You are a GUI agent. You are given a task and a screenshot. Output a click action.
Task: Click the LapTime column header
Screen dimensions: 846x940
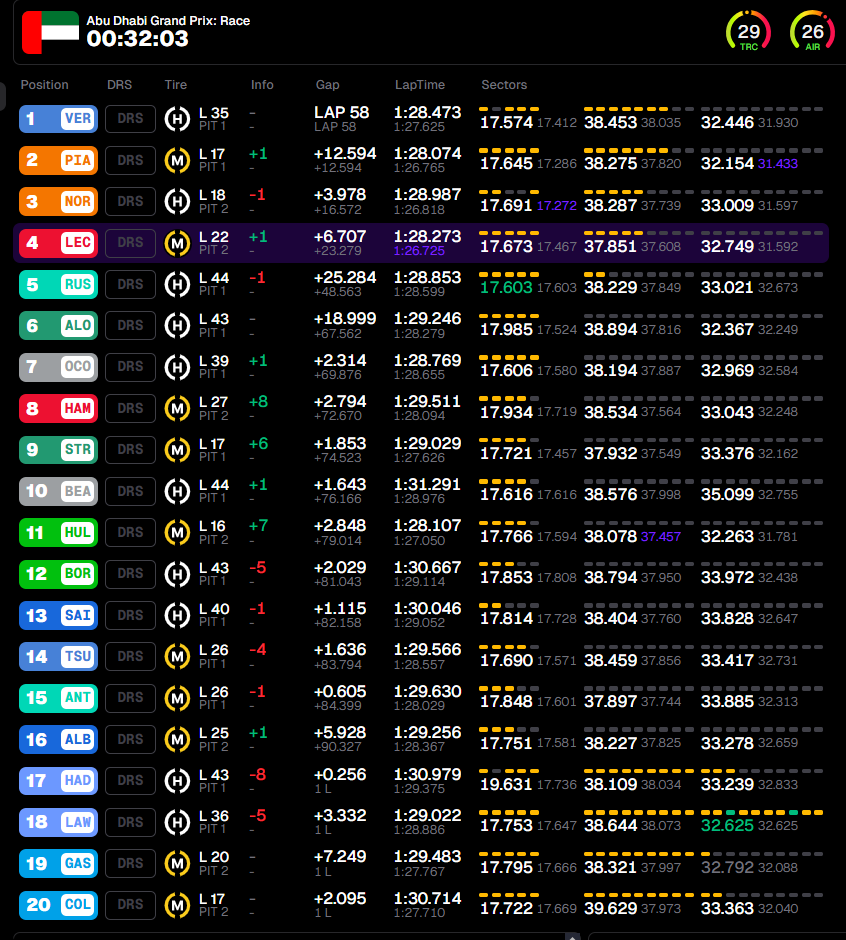point(420,85)
